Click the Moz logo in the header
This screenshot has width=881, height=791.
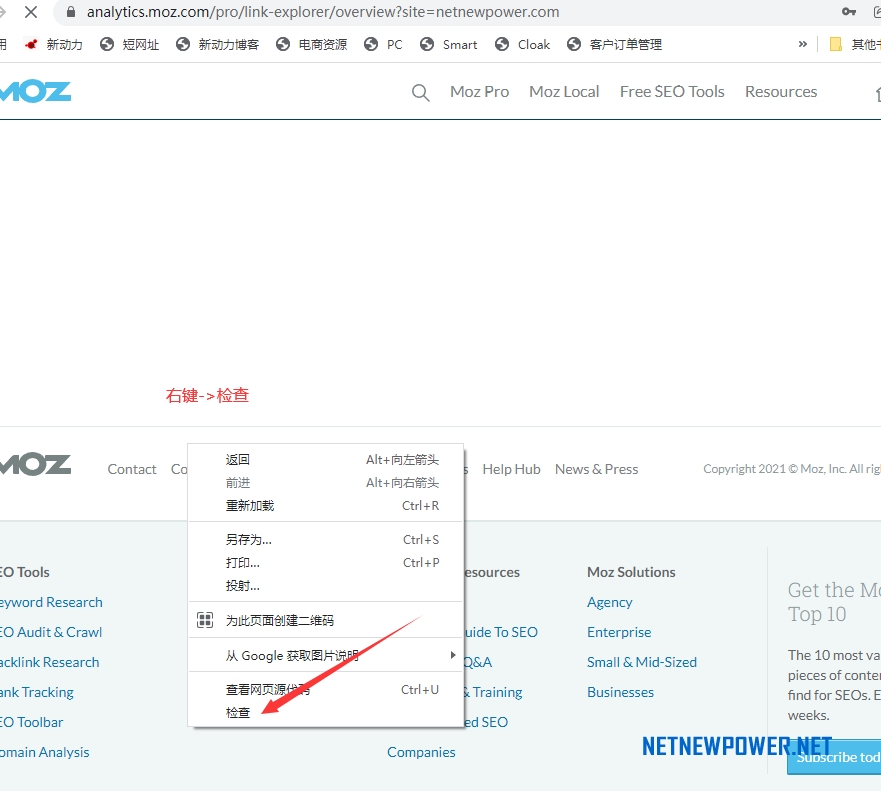tap(35, 92)
